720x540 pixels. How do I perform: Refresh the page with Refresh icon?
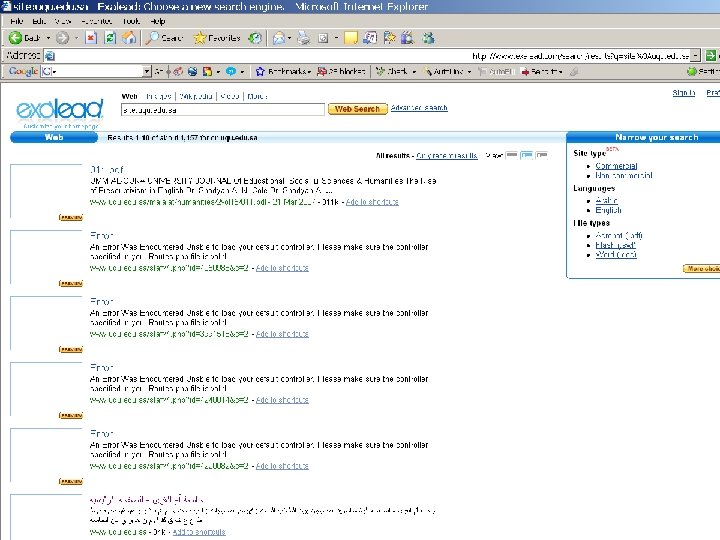pos(110,38)
